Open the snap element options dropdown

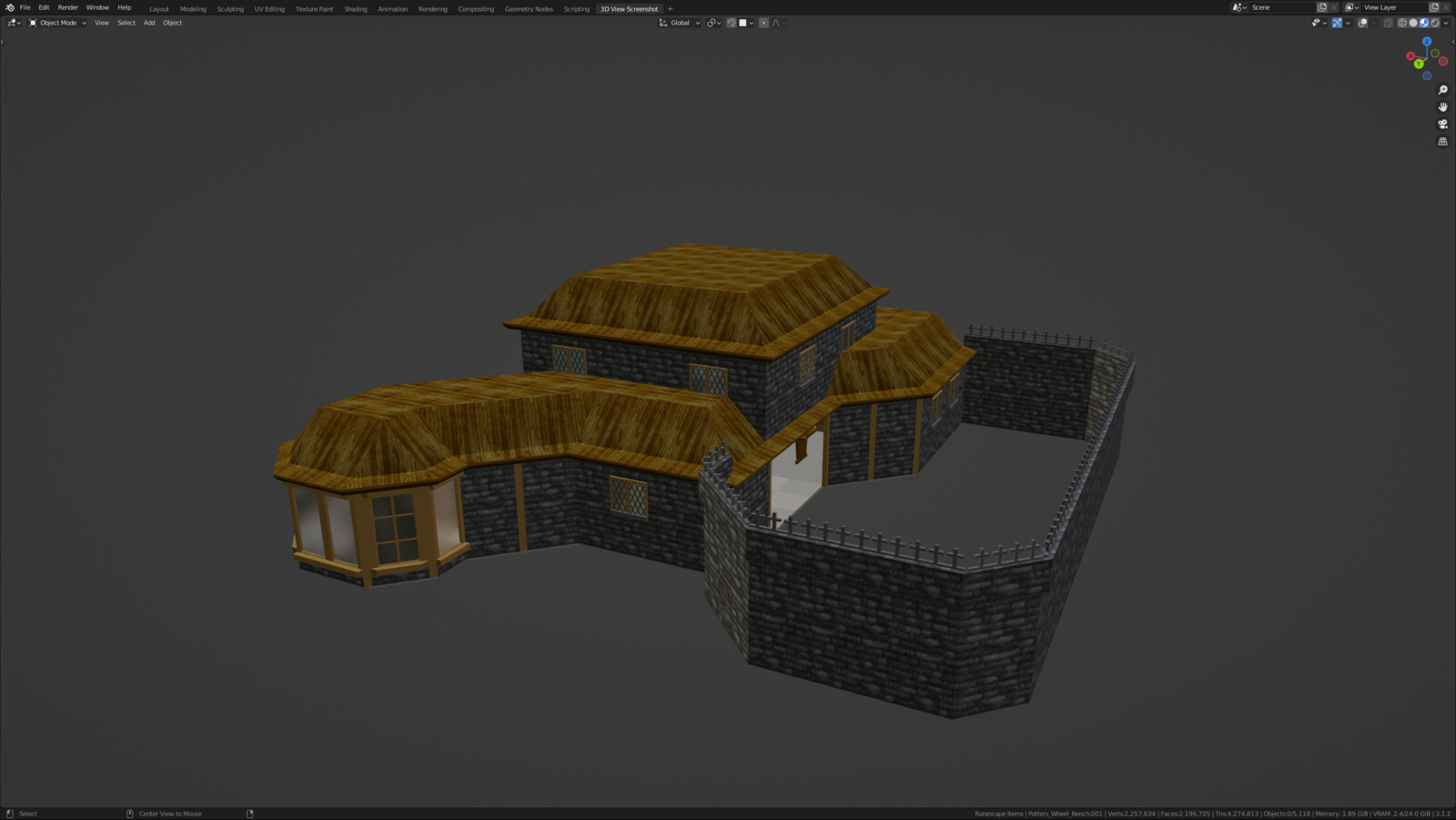(x=746, y=23)
